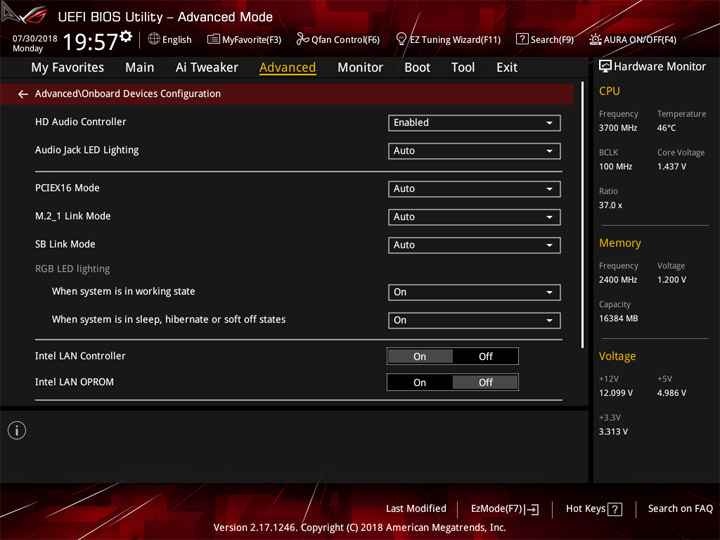Select the Exit tab
This screenshot has height=540, width=720.
507,68
